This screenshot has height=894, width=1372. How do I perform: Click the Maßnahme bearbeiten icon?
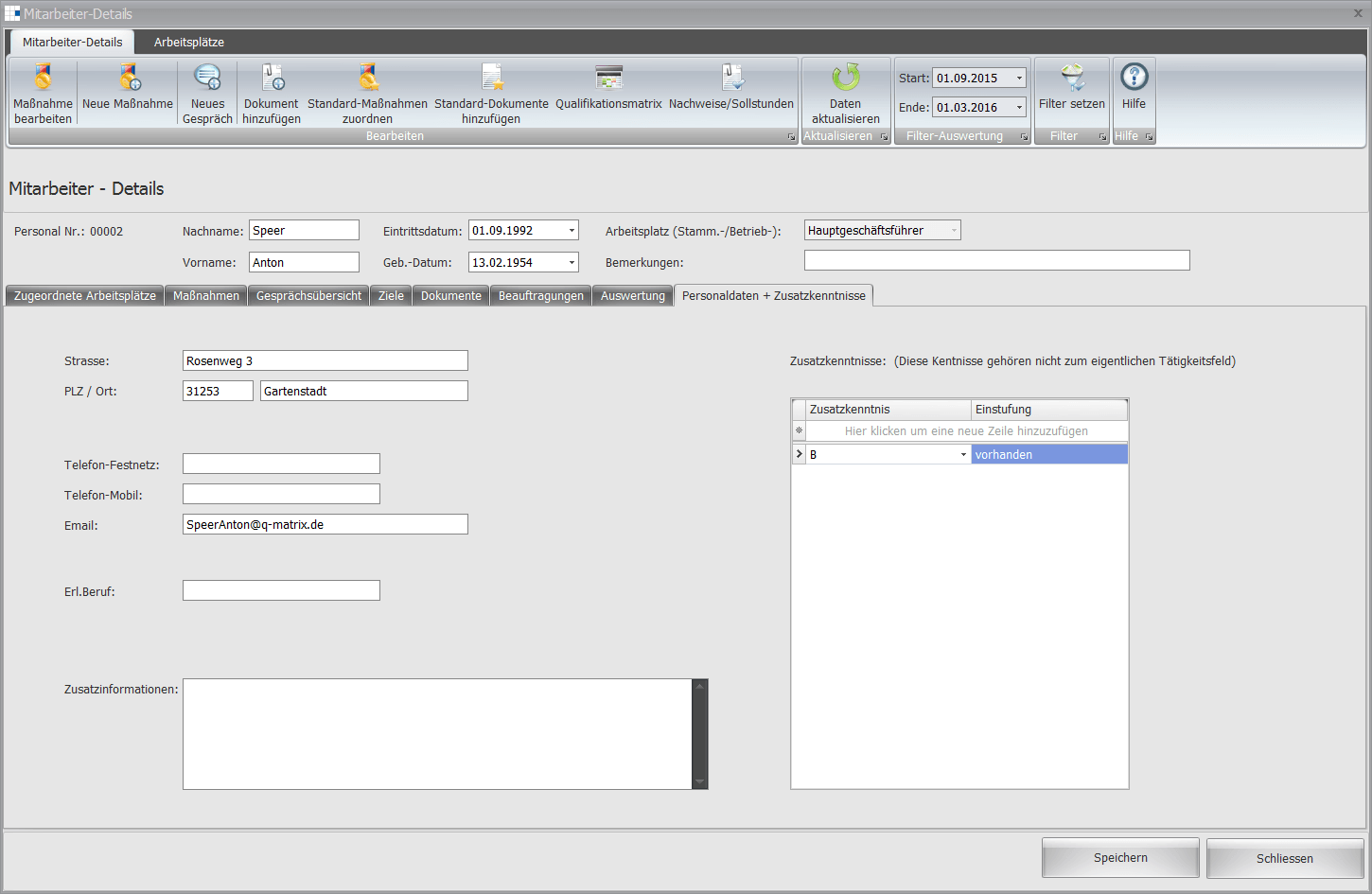43,78
